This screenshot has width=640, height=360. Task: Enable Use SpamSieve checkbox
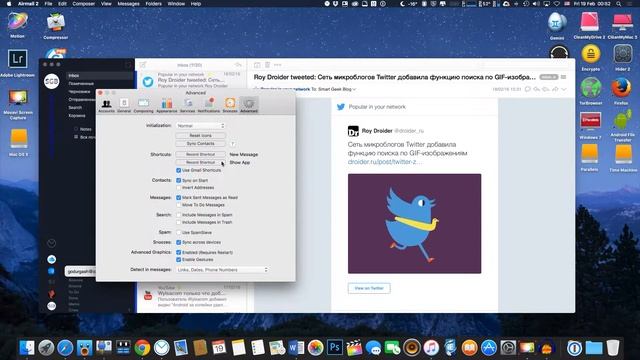coord(178,232)
